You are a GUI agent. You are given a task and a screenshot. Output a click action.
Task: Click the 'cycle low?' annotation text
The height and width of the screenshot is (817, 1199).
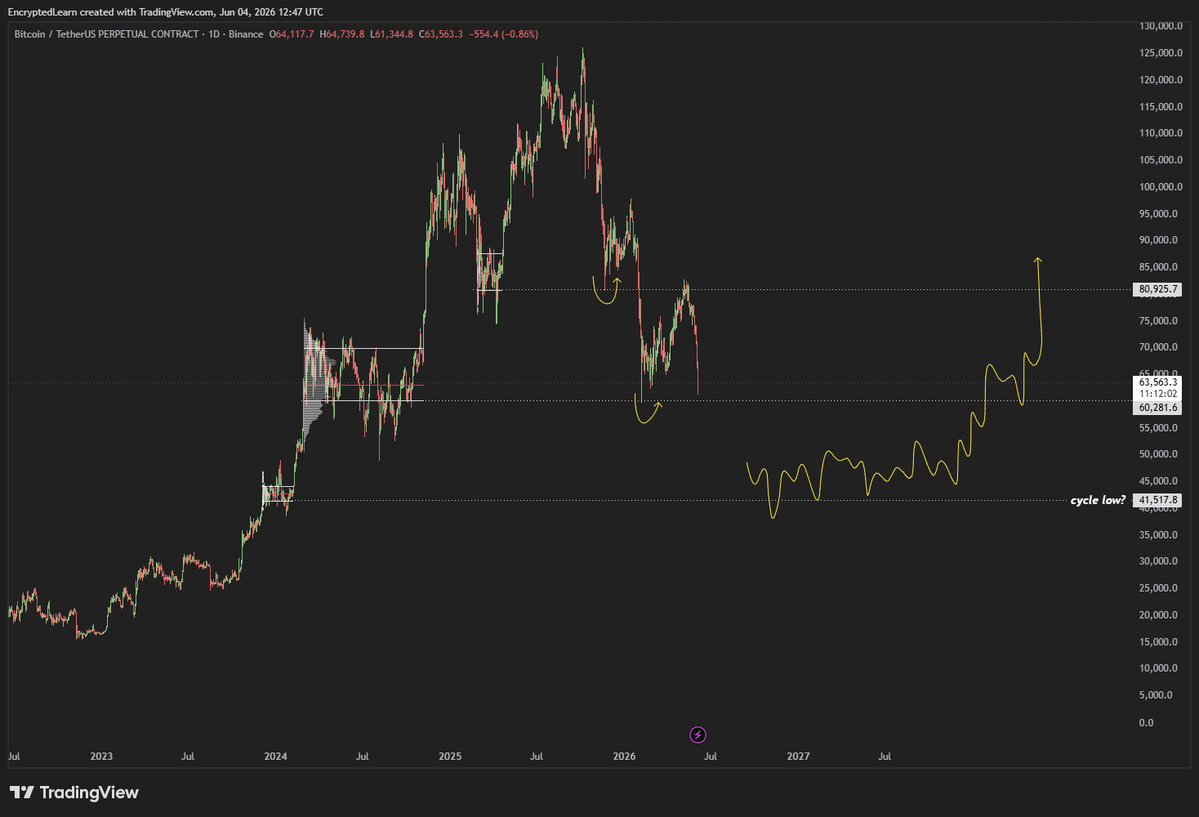pyautogui.click(x=1097, y=500)
